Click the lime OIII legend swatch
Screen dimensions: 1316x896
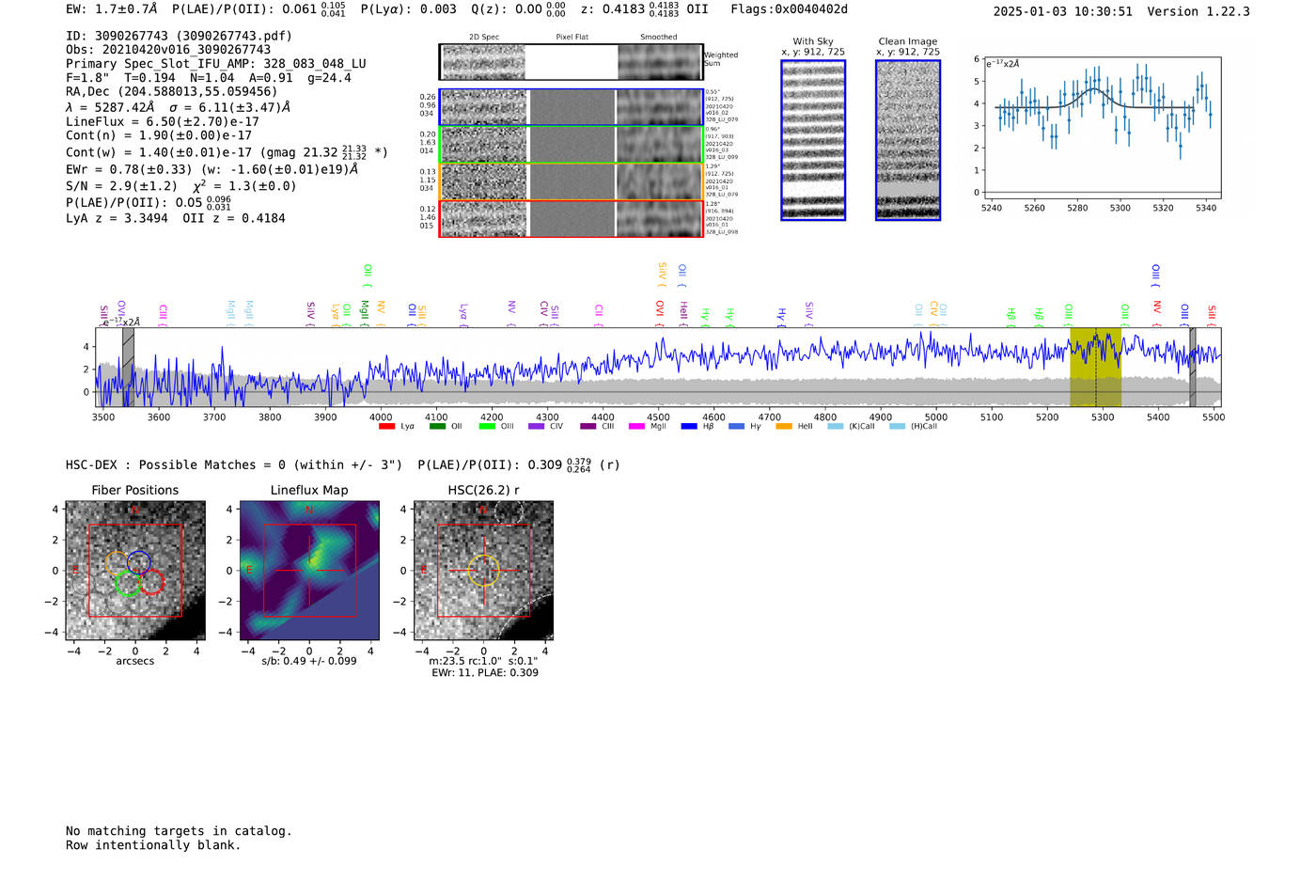[487, 427]
